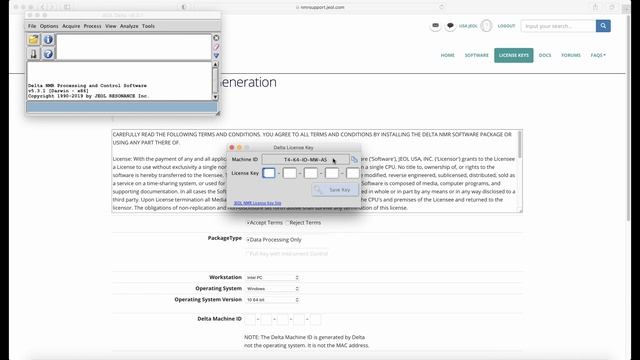Click first Delta Machine ID box on webpage
640x360 pixels.
[250, 319]
